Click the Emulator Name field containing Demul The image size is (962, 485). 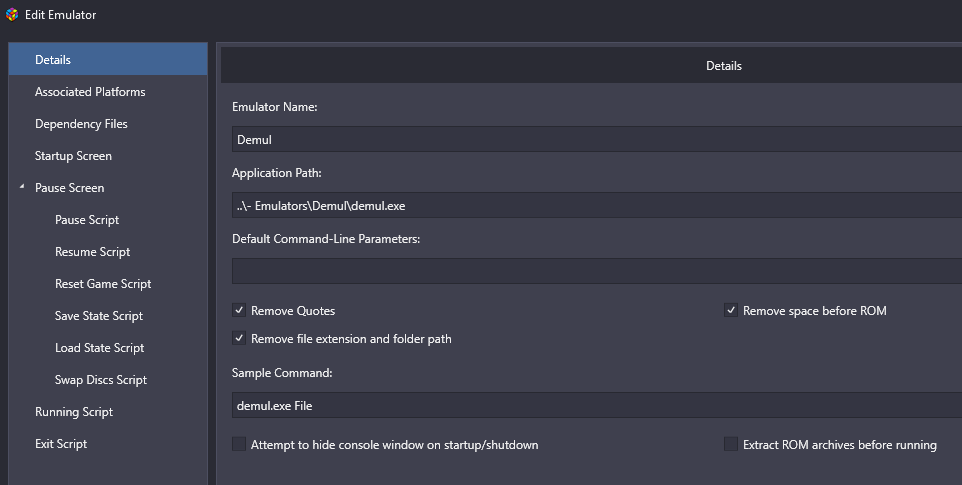596,139
